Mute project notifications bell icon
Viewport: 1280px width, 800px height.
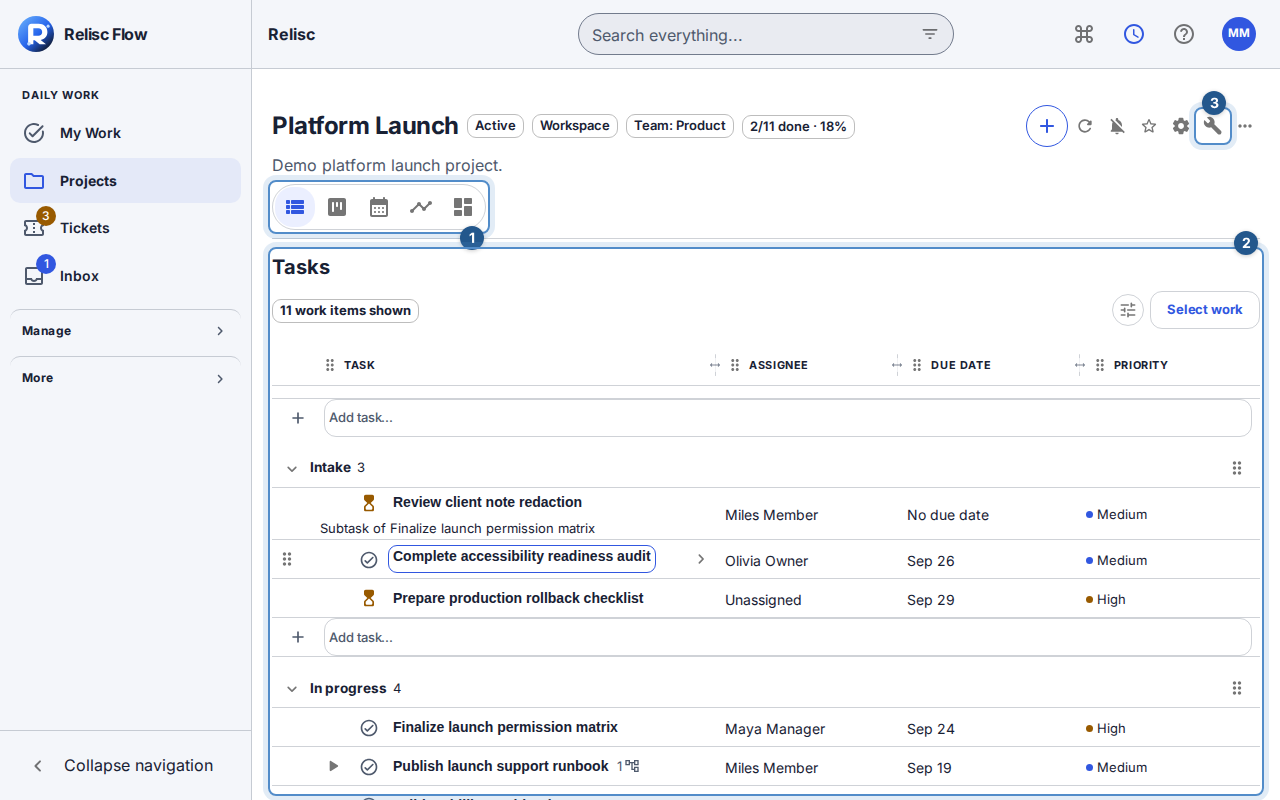1117,126
